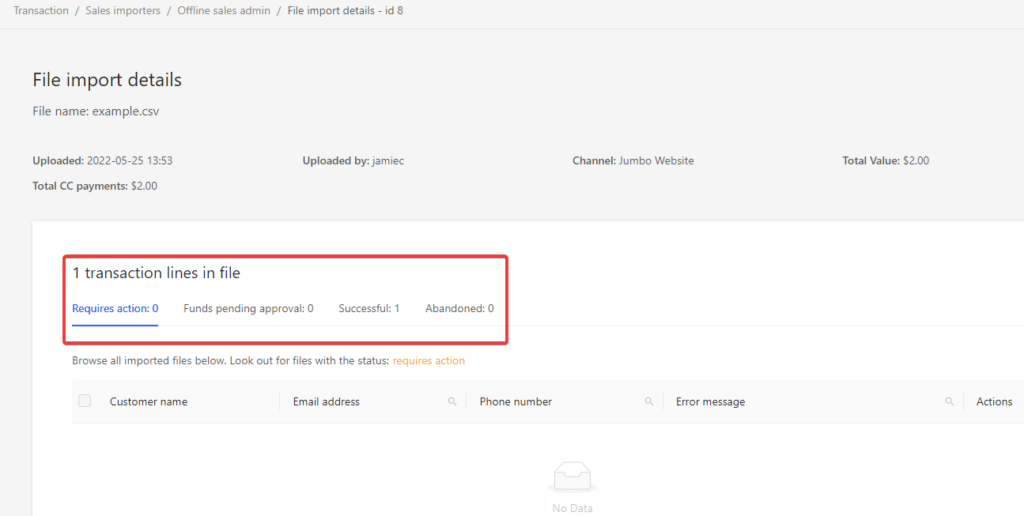The width and height of the screenshot is (1024, 516).
Task: Click the Phone number column header
Action: 515,402
